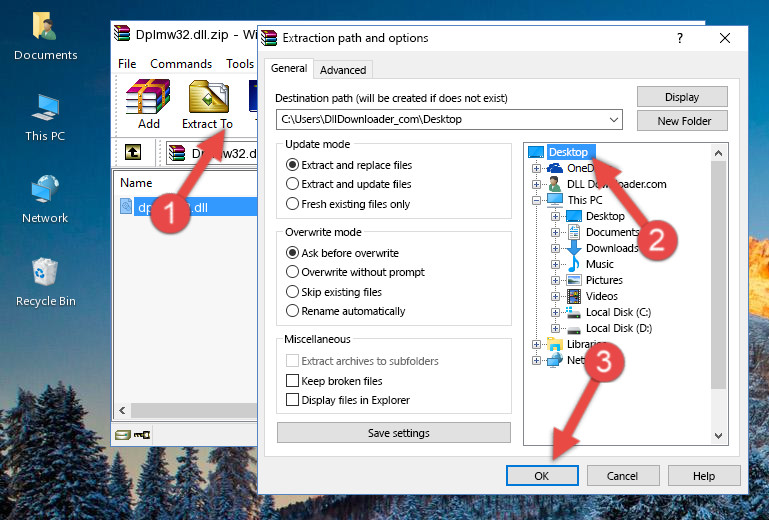Viewport: 769px width, 520px height.
Task: Open the Tools menu in WinRAR
Action: (x=240, y=64)
